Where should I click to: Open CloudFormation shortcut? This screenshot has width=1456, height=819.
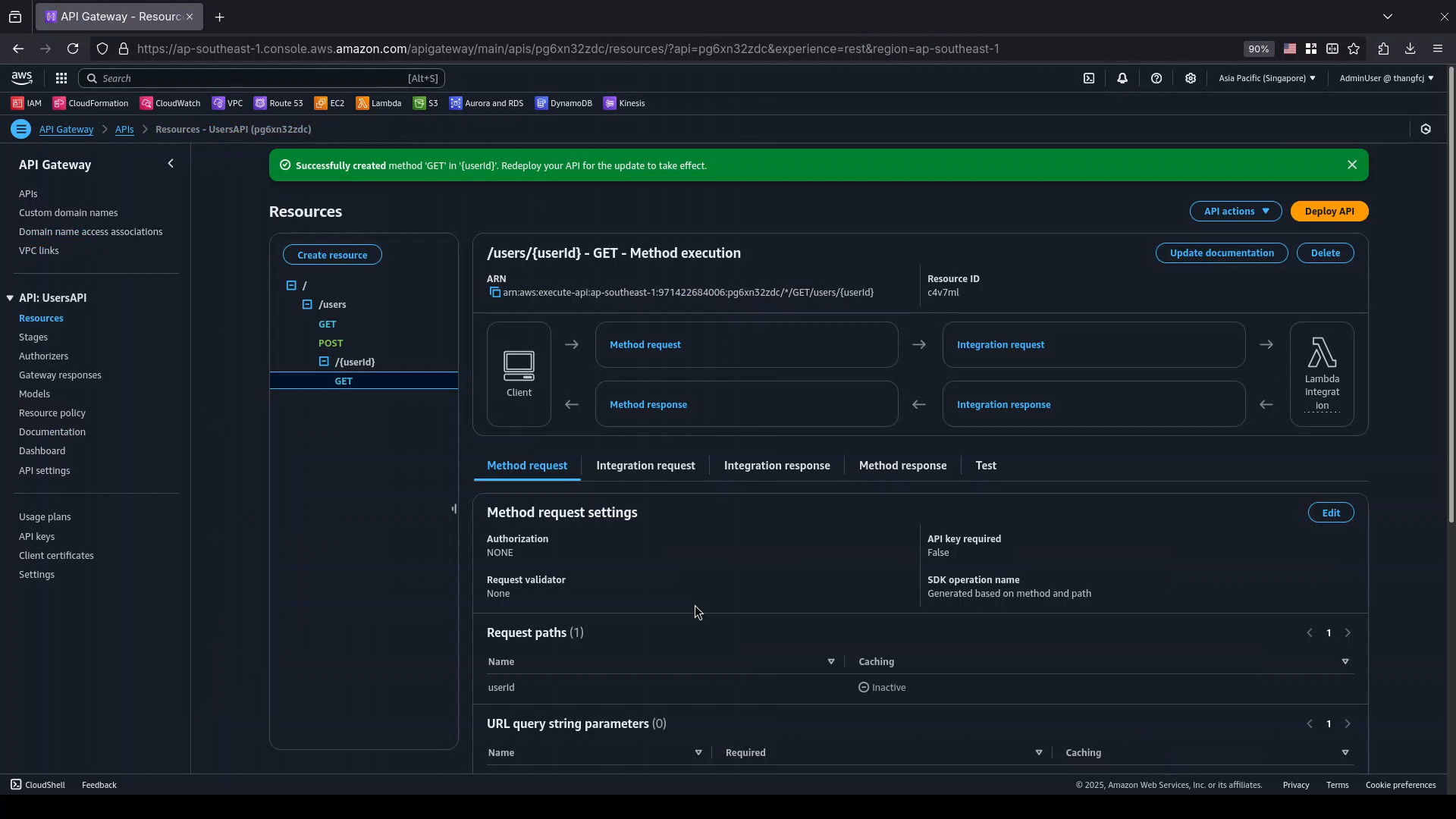coord(91,103)
